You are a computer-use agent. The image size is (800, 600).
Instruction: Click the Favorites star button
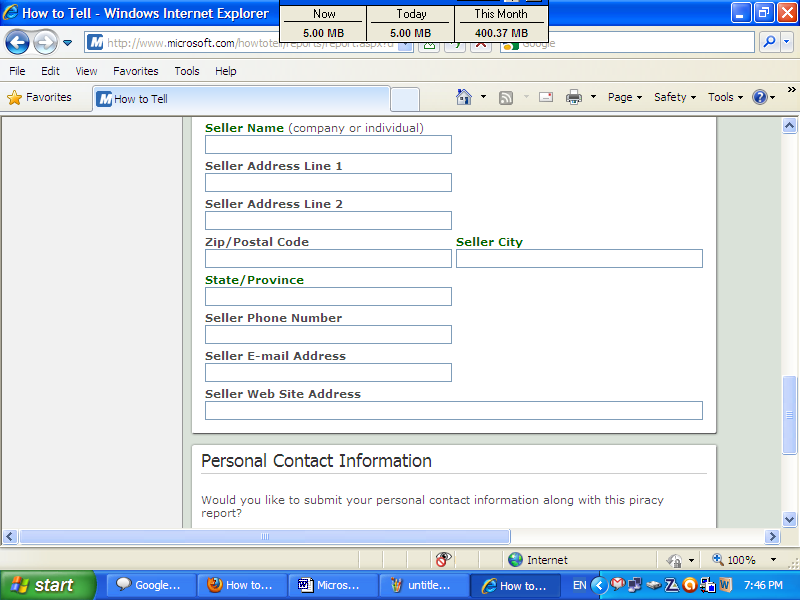tap(40, 97)
